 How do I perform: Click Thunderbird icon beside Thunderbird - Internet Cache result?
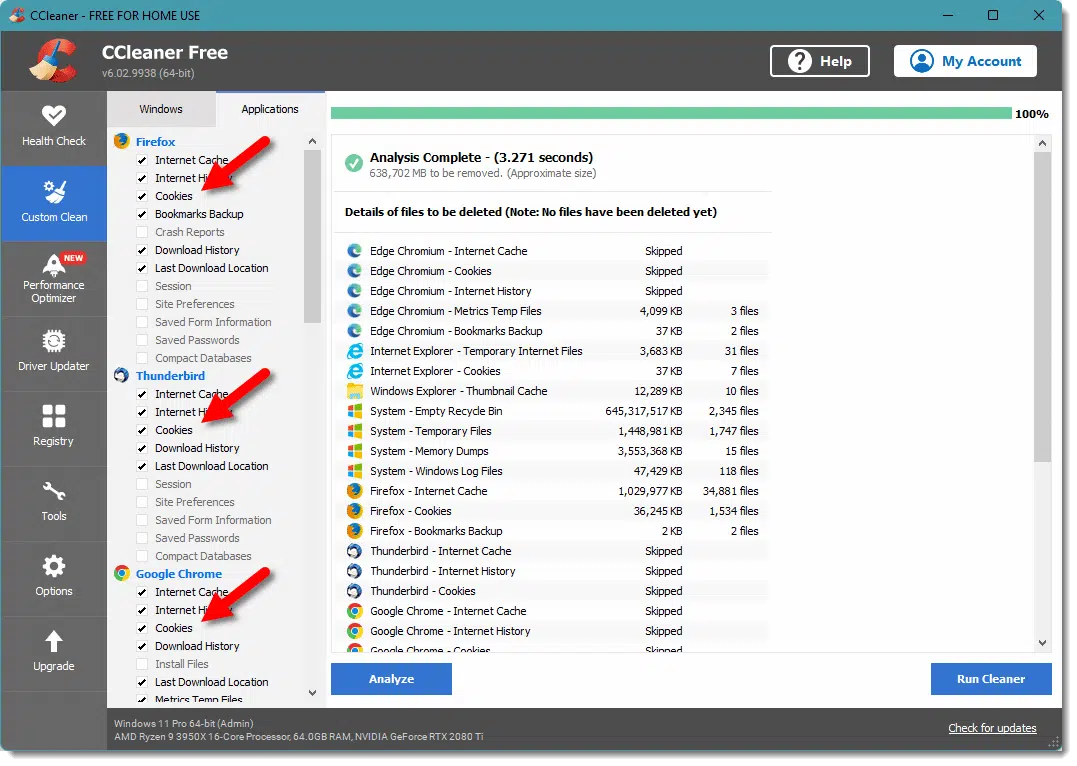coord(354,550)
